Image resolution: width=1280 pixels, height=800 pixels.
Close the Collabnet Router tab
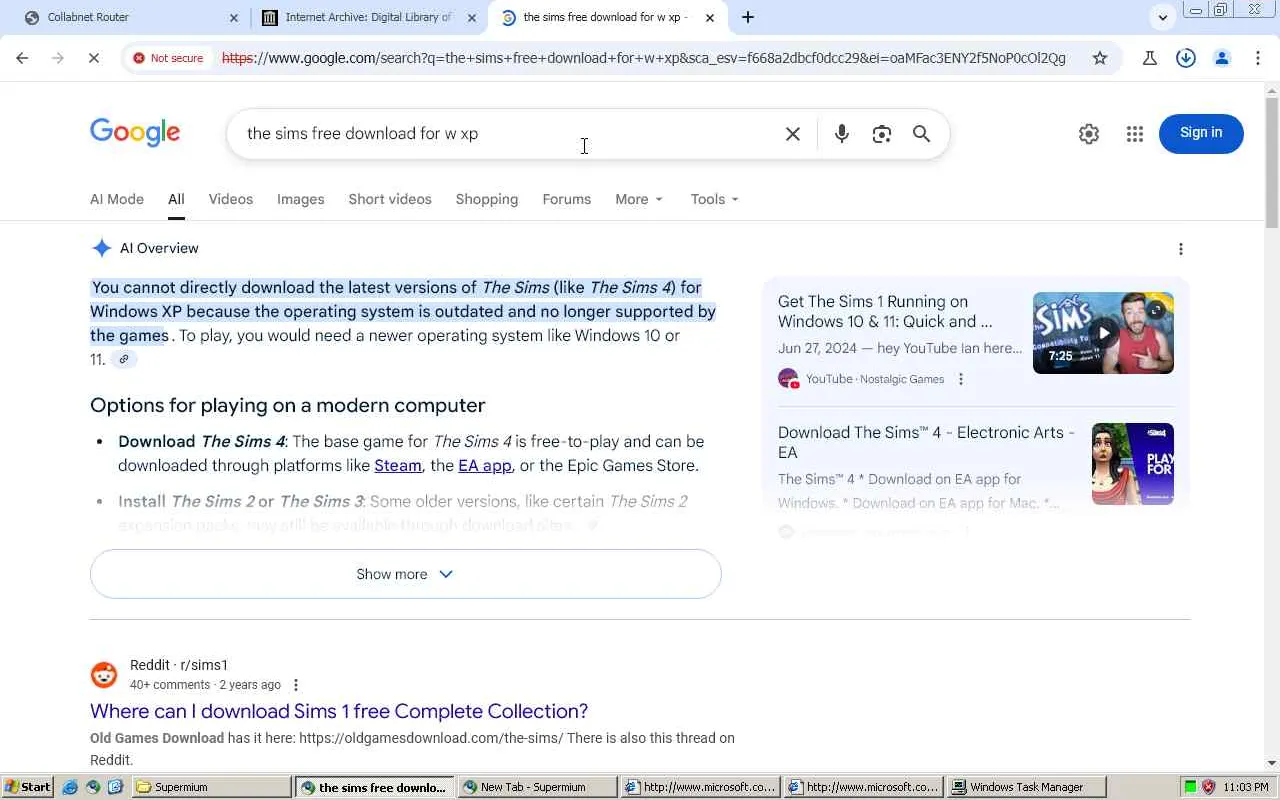(234, 18)
